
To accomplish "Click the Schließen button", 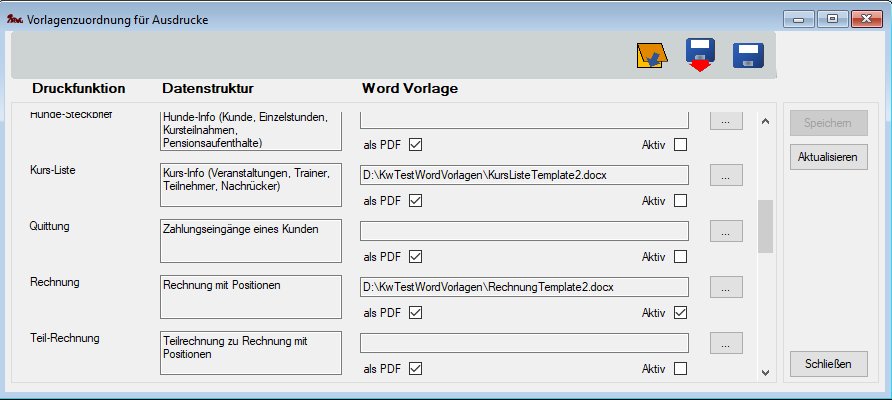I will tap(829, 364).
